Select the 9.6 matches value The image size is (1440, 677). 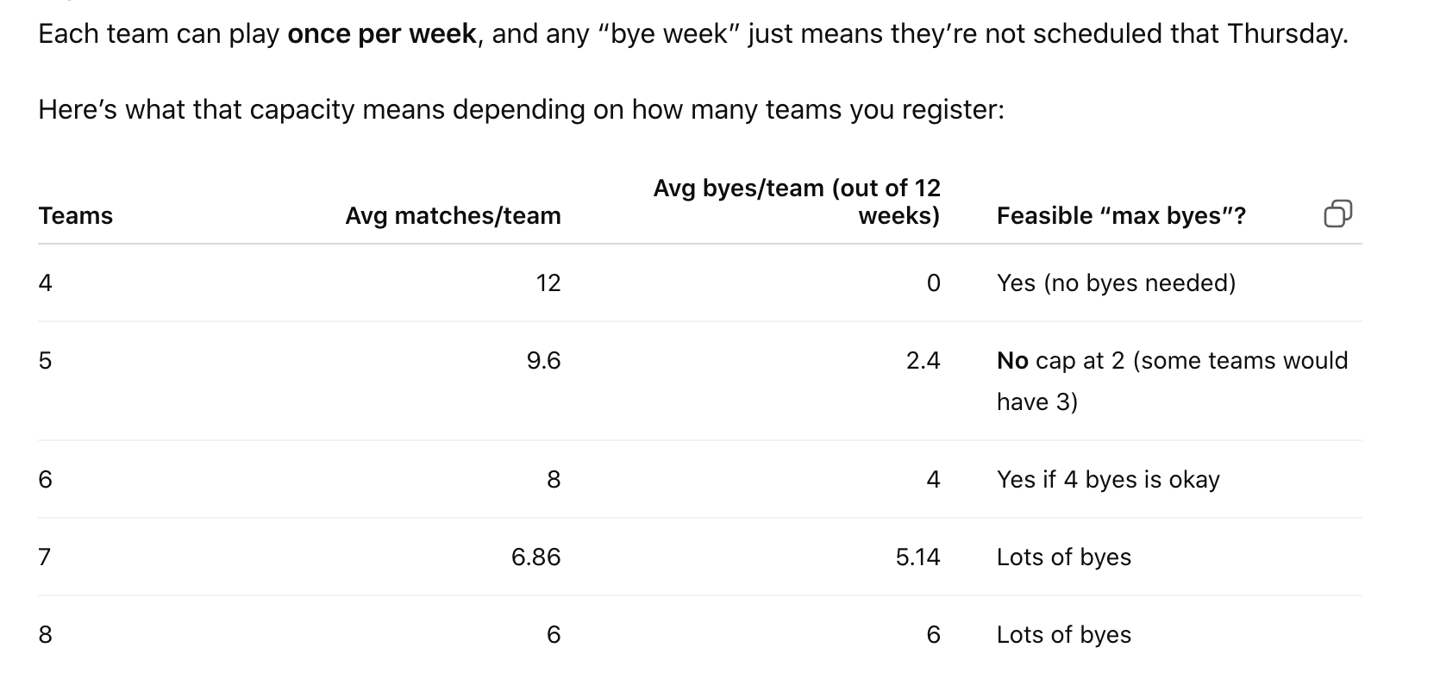pos(544,361)
